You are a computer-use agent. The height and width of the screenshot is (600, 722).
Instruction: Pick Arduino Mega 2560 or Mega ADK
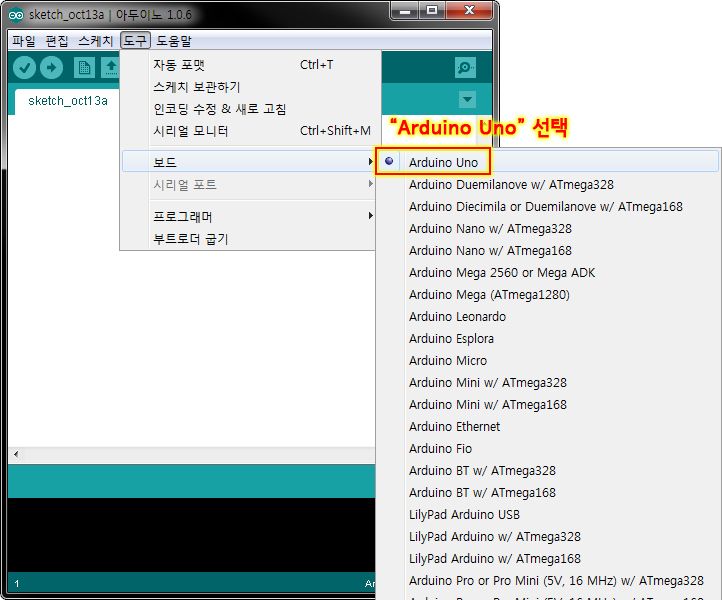[x=502, y=272]
